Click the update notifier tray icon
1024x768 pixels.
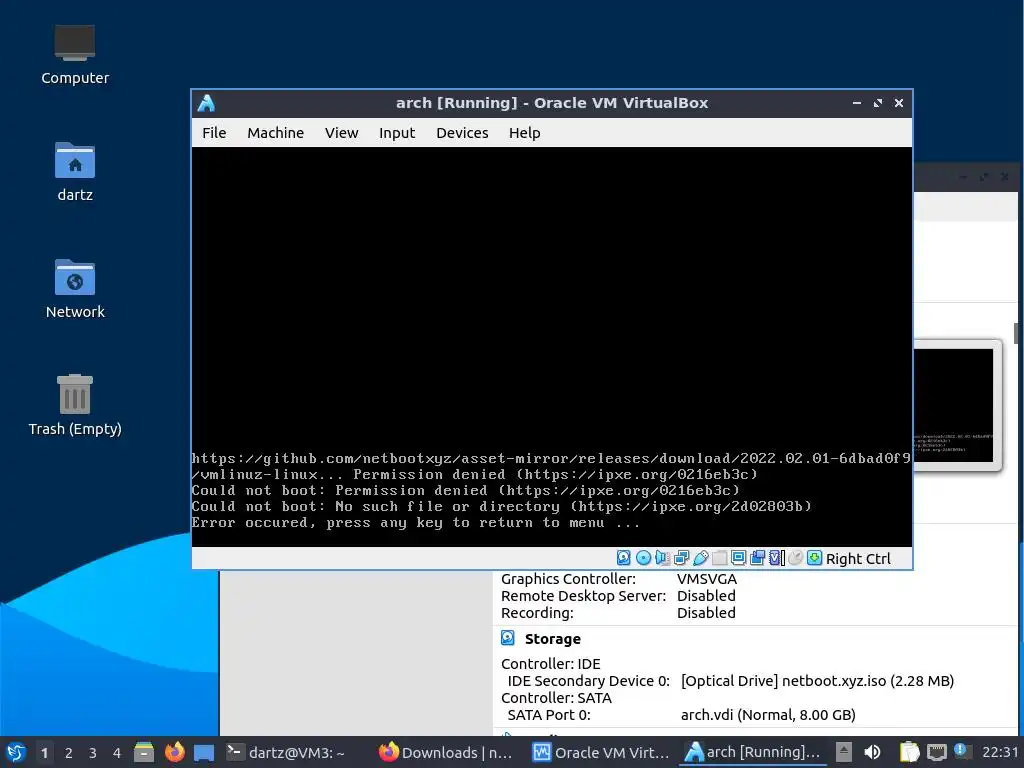coord(961,751)
